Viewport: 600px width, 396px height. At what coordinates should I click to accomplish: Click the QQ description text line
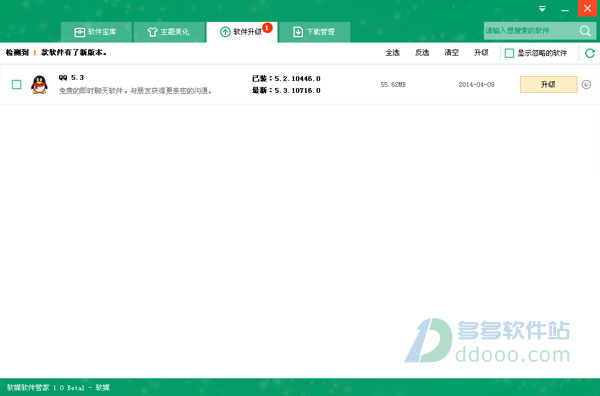pos(135,91)
